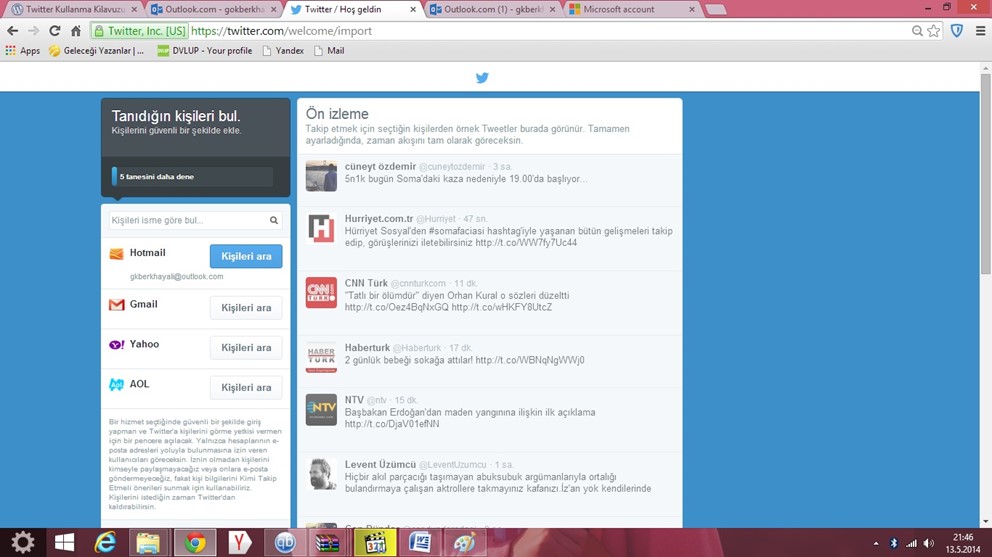Switch to the Outlook.com - gokberkha tab
The image size is (992, 557).
tap(215, 9)
